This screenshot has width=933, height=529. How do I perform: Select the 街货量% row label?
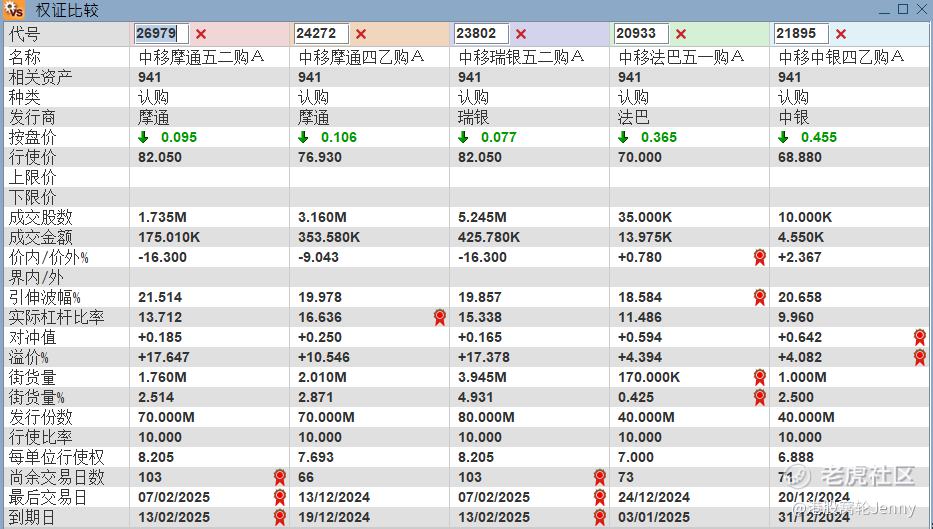point(36,397)
